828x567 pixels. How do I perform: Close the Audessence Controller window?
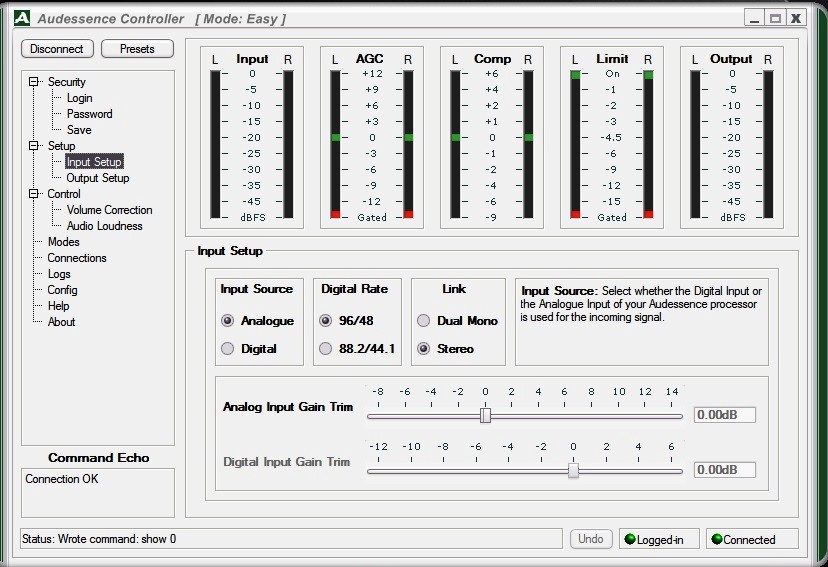(796, 18)
